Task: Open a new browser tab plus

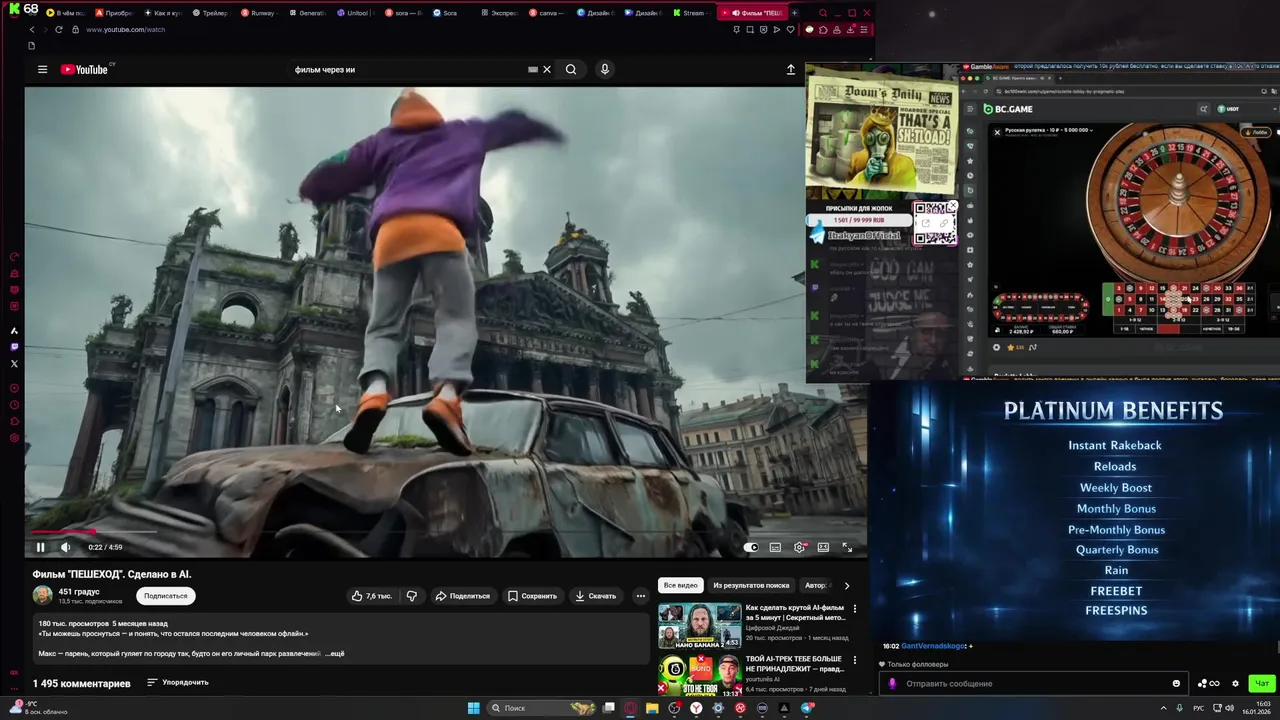Action: point(795,13)
